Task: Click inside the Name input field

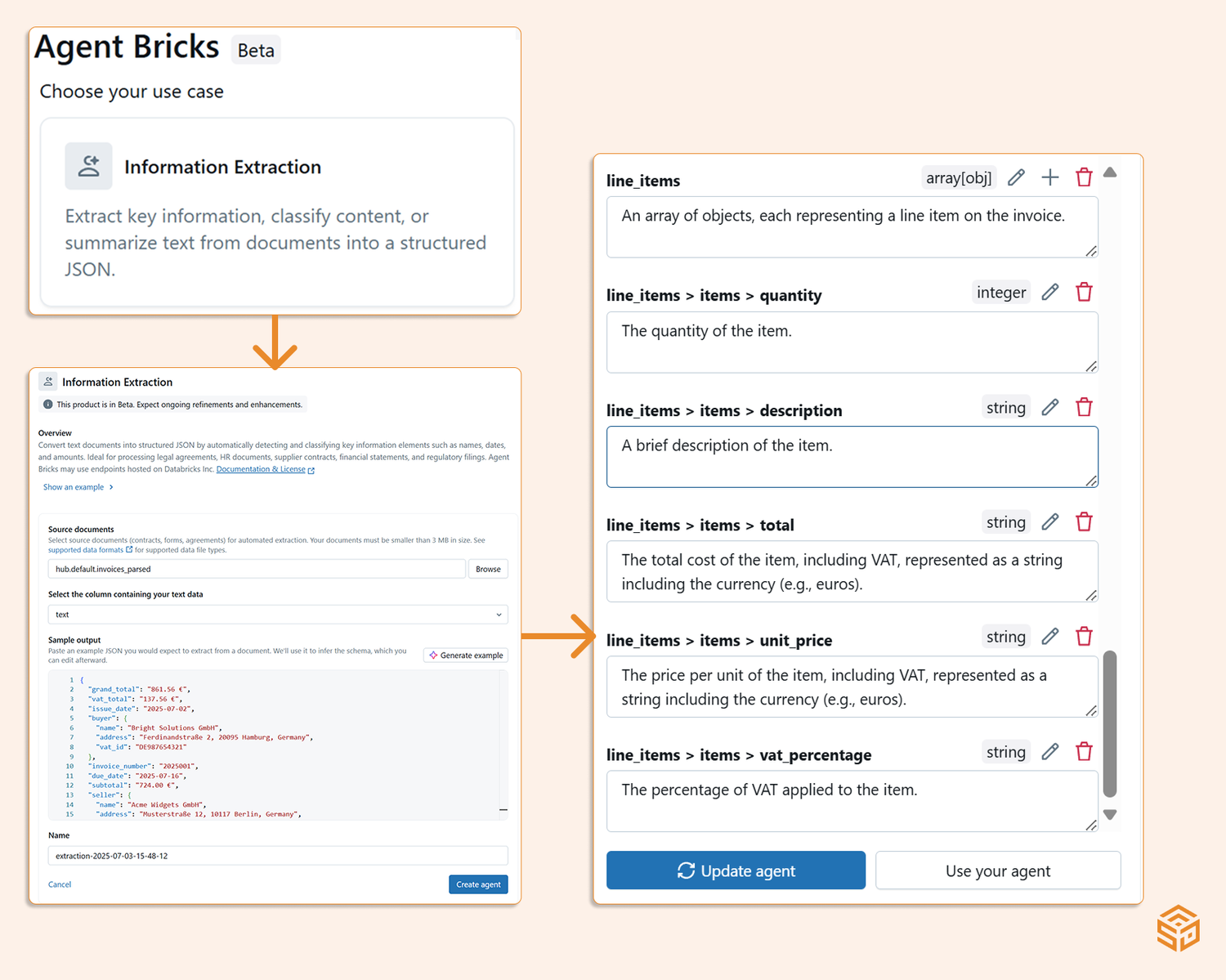Action: coord(277,855)
